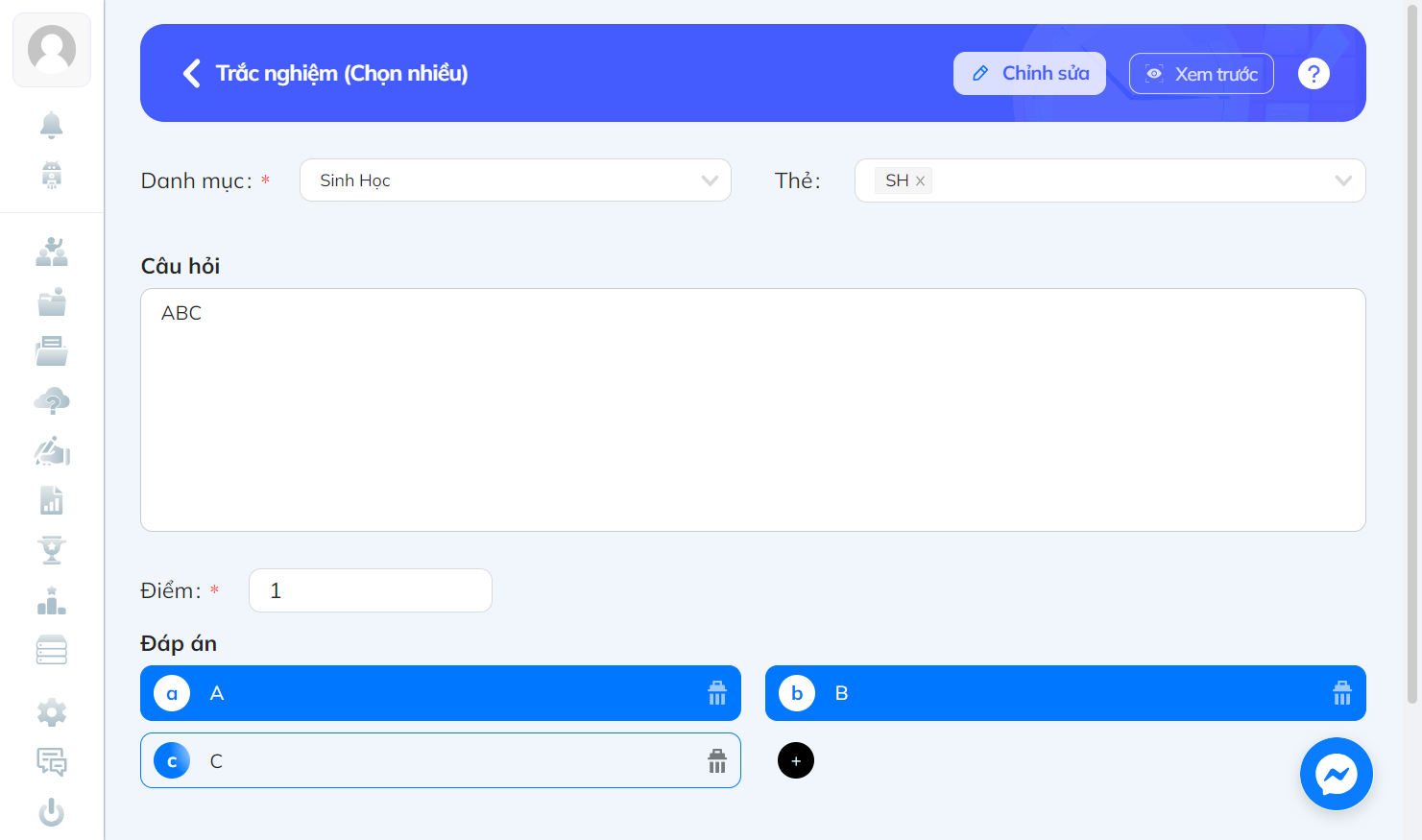Click the Chỉnh sửa button
Viewport: 1422px width, 840px height.
[1029, 73]
